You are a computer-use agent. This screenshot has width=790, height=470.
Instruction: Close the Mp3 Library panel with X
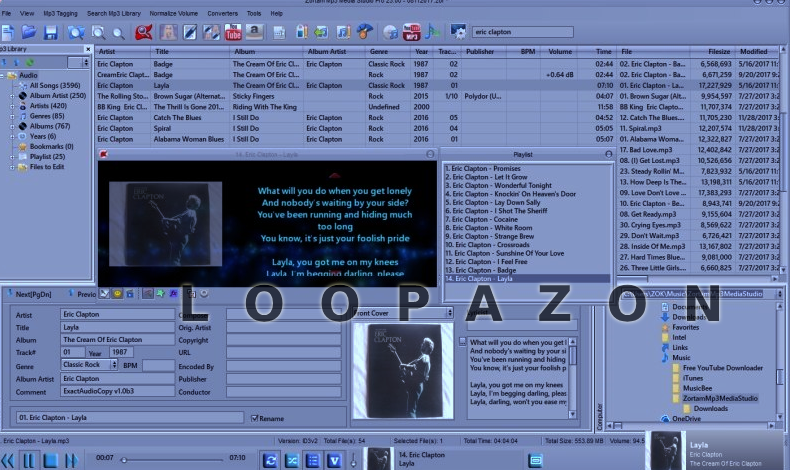tap(88, 49)
